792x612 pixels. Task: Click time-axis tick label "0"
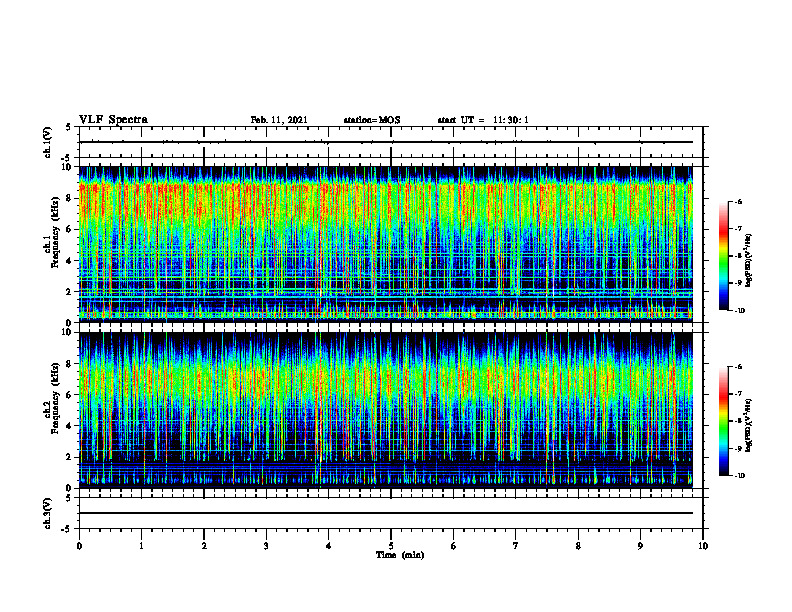tap(79, 546)
